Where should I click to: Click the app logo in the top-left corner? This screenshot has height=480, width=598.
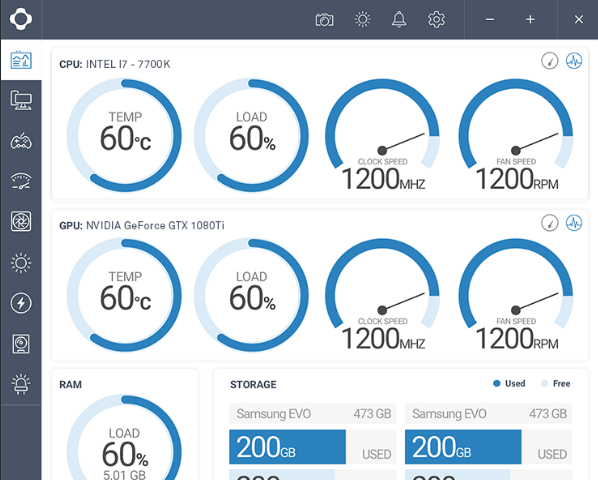pos(21,19)
